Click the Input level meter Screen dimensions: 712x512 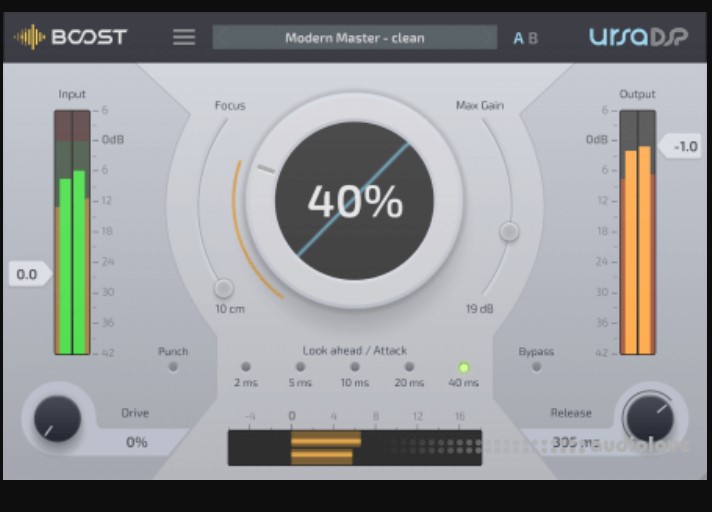[72, 232]
